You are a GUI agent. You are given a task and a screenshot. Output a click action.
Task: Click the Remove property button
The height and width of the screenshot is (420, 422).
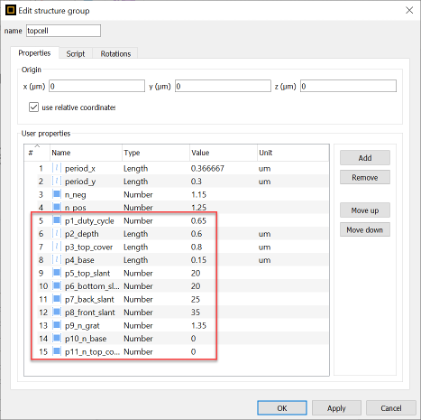pos(365,177)
